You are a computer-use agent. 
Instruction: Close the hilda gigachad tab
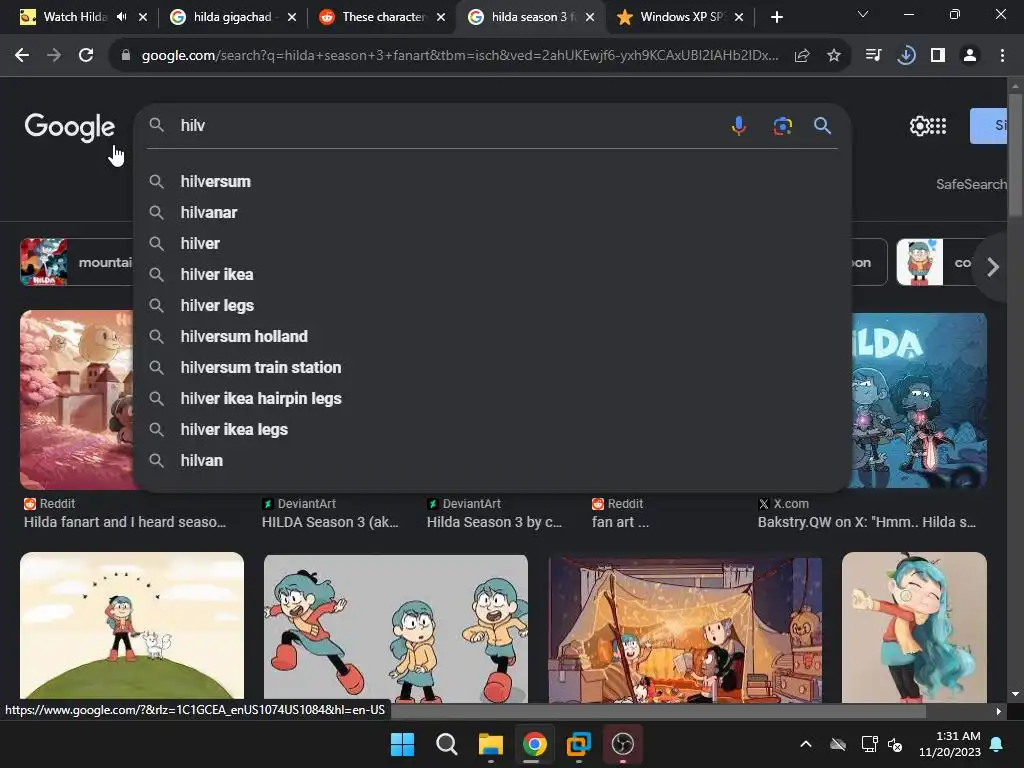(x=292, y=17)
